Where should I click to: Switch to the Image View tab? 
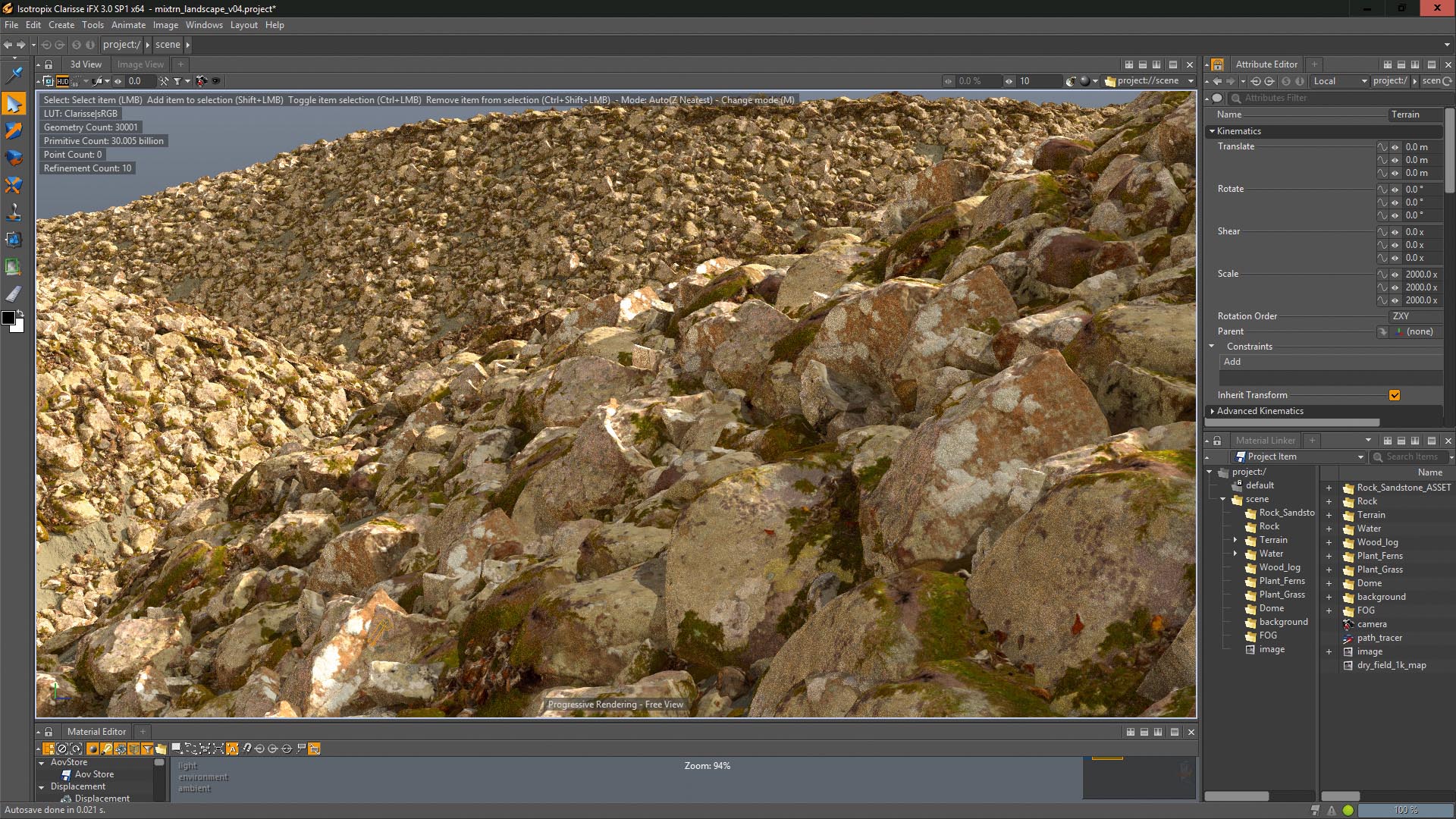pyautogui.click(x=140, y=64)
